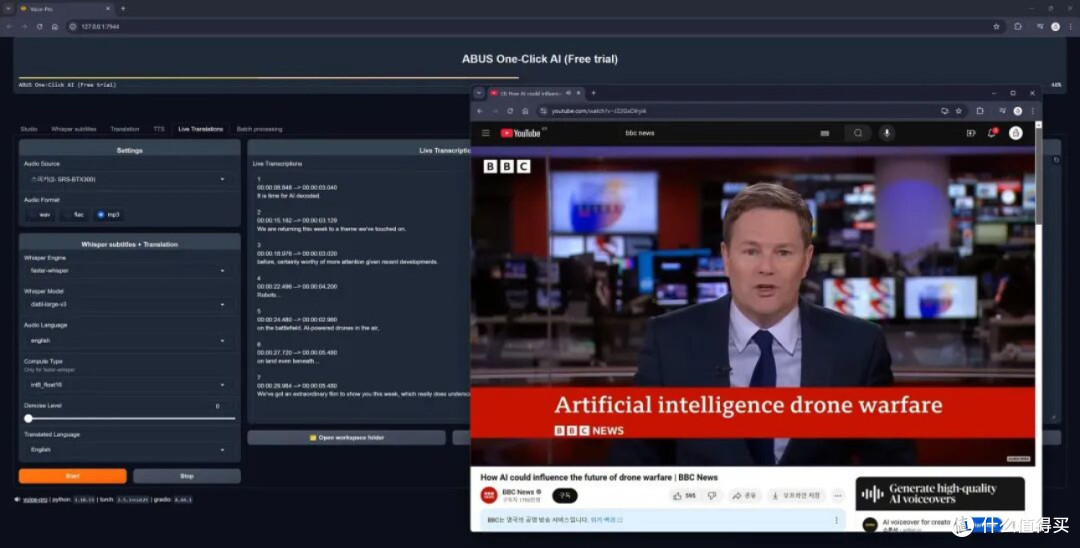Open more actions ellipsis under the video

coord(838,496)
